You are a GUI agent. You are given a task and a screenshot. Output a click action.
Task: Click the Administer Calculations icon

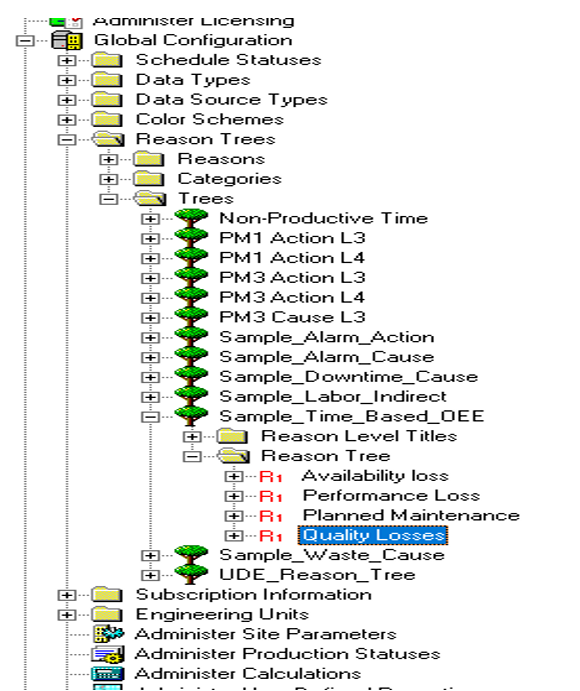(108, 674)
